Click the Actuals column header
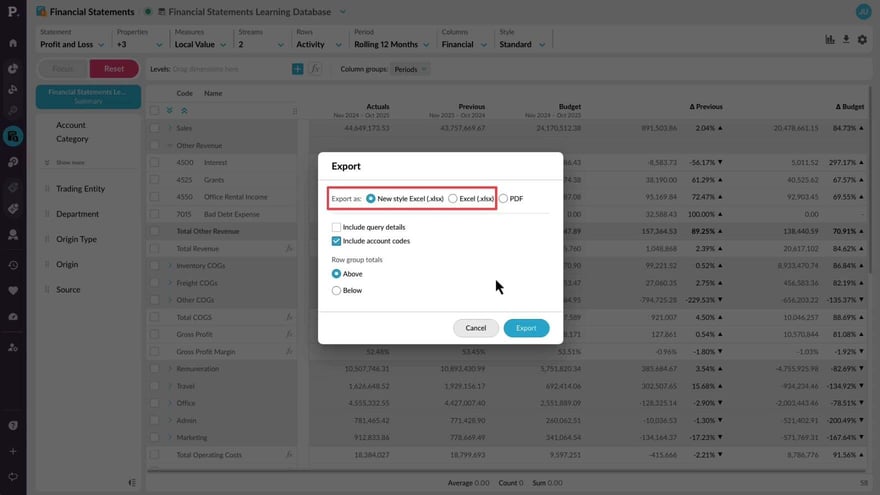Image resolution: width=880 pixels, height=495 pixels. 377,107
